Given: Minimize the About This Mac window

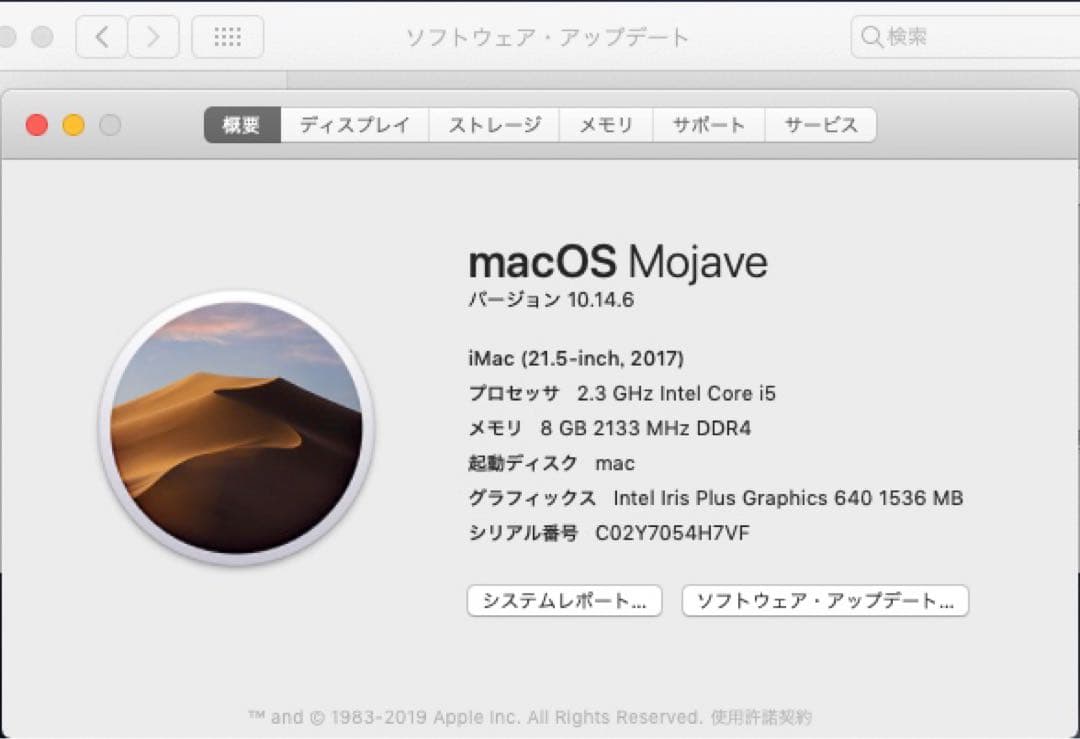Looking at the screenshot, I should tap(74, 125).
